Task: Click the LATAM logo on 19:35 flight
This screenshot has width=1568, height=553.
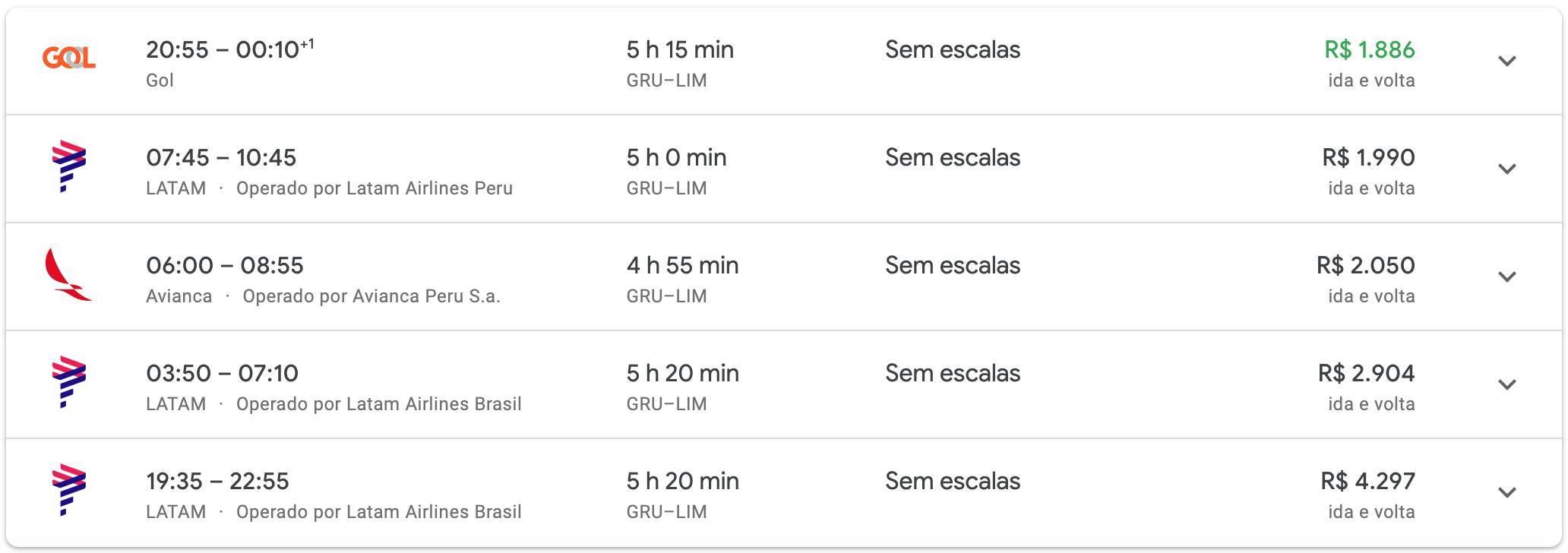Action: [x=69, y=490]
